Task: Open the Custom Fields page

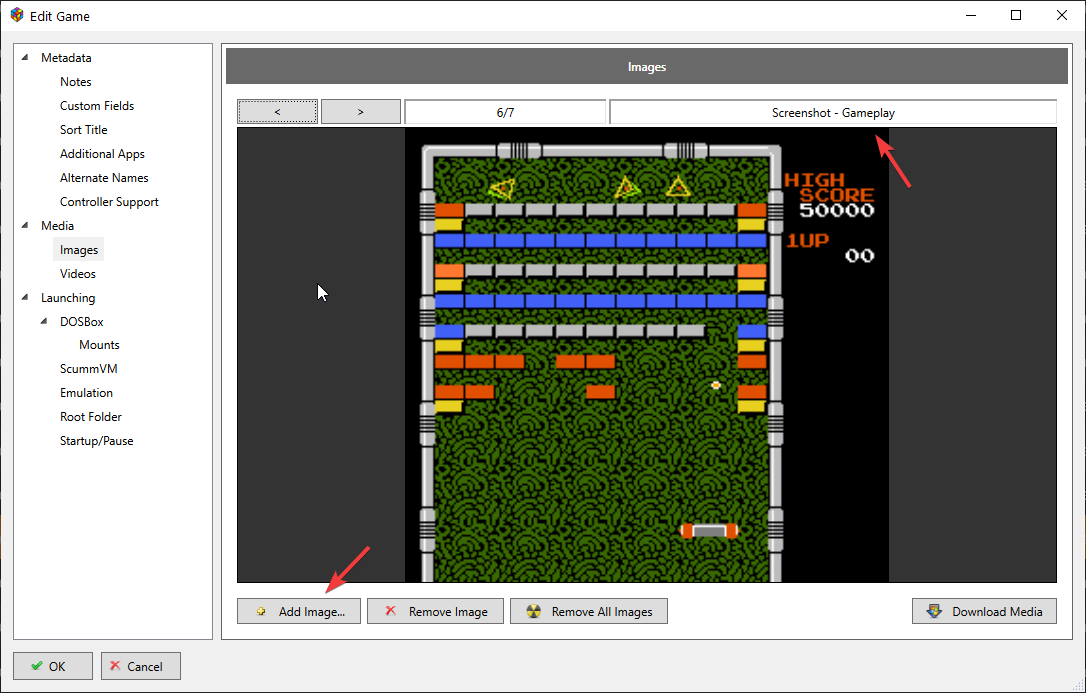Action: [x=97, y=106]
